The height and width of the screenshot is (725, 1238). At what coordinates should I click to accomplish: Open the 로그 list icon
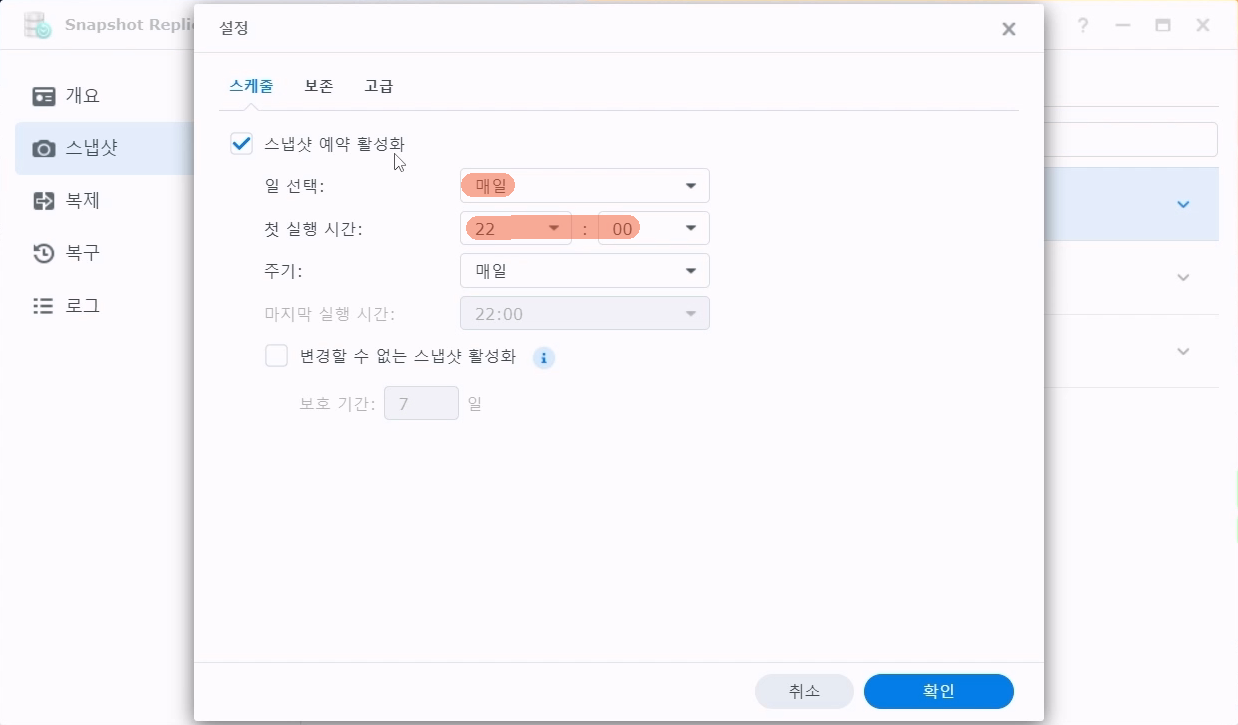tap(44, 306)
